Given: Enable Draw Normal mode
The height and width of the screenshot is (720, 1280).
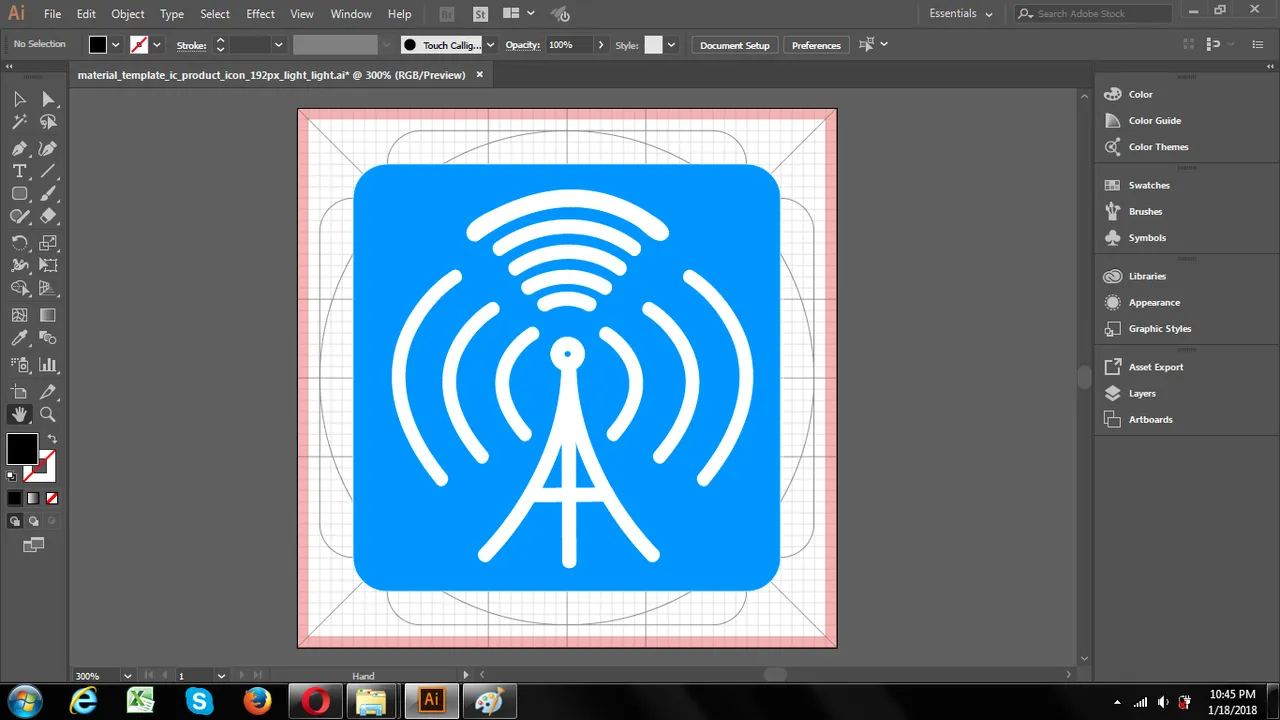Looking at the screenshot, I should pos(15,521).
